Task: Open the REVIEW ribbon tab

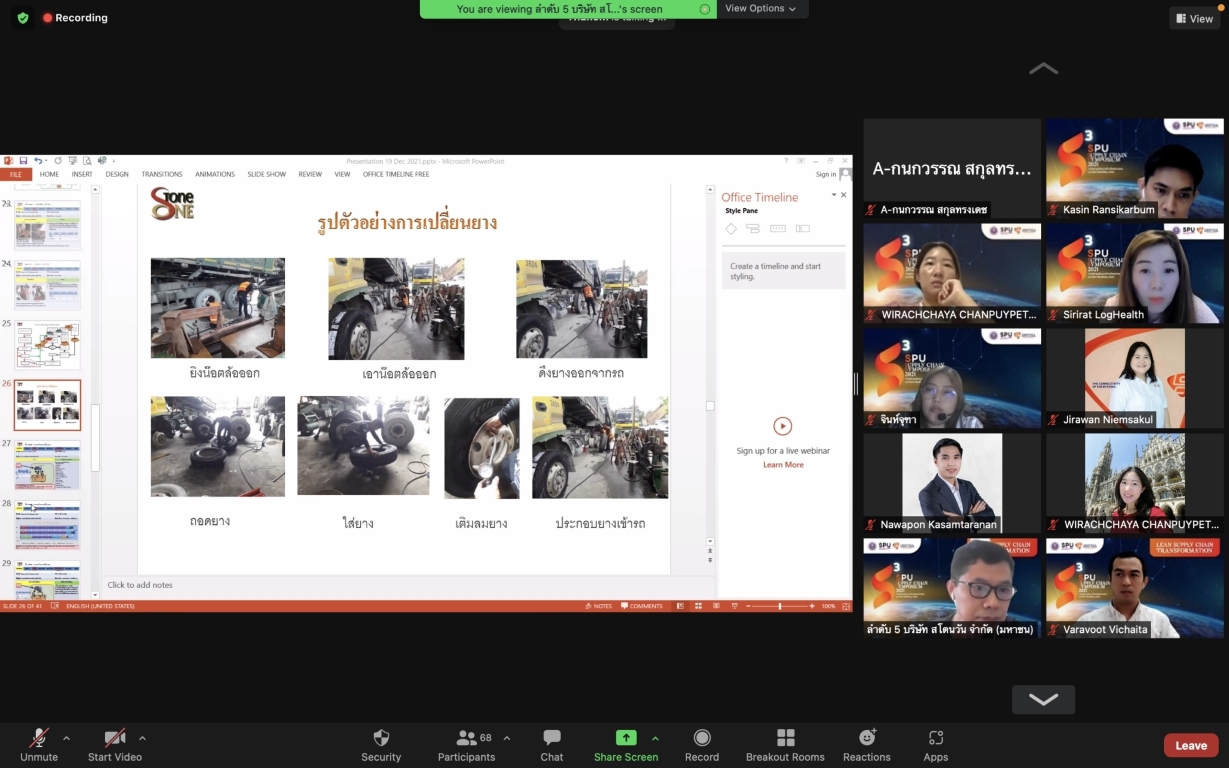Action: coord(310,174)
